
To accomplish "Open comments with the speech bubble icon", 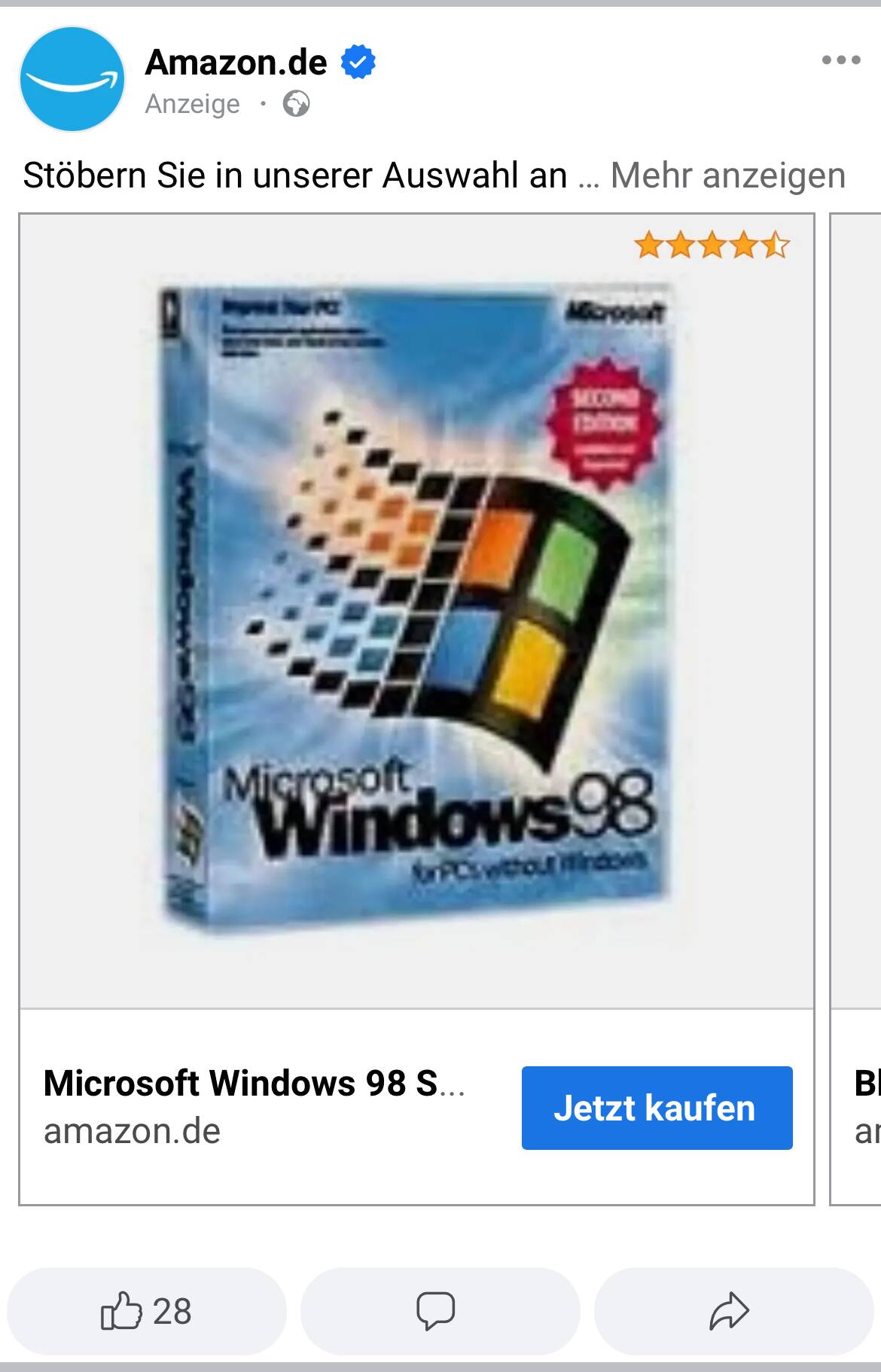I will (x=436, y=1311).
